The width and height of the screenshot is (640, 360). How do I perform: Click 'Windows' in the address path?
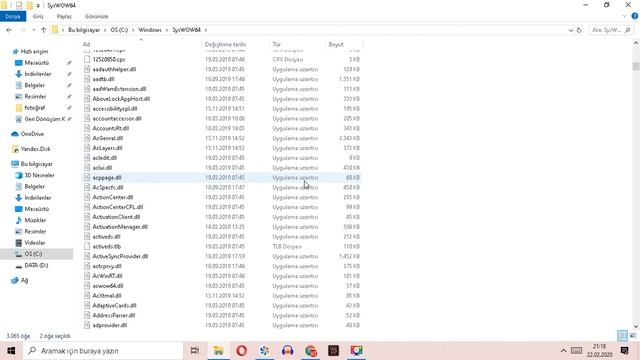pyautogui.click(x=150, y=30)
